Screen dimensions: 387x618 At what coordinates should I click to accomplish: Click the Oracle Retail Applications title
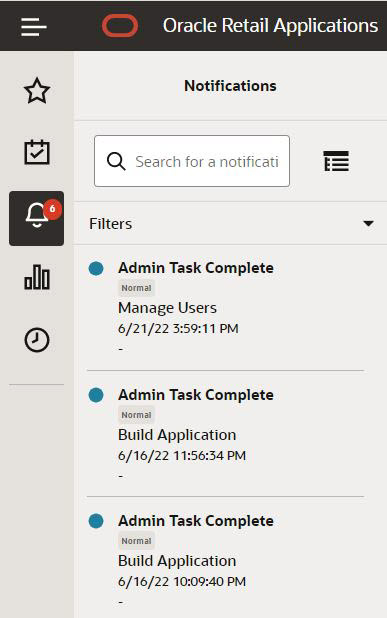point(270,26)
